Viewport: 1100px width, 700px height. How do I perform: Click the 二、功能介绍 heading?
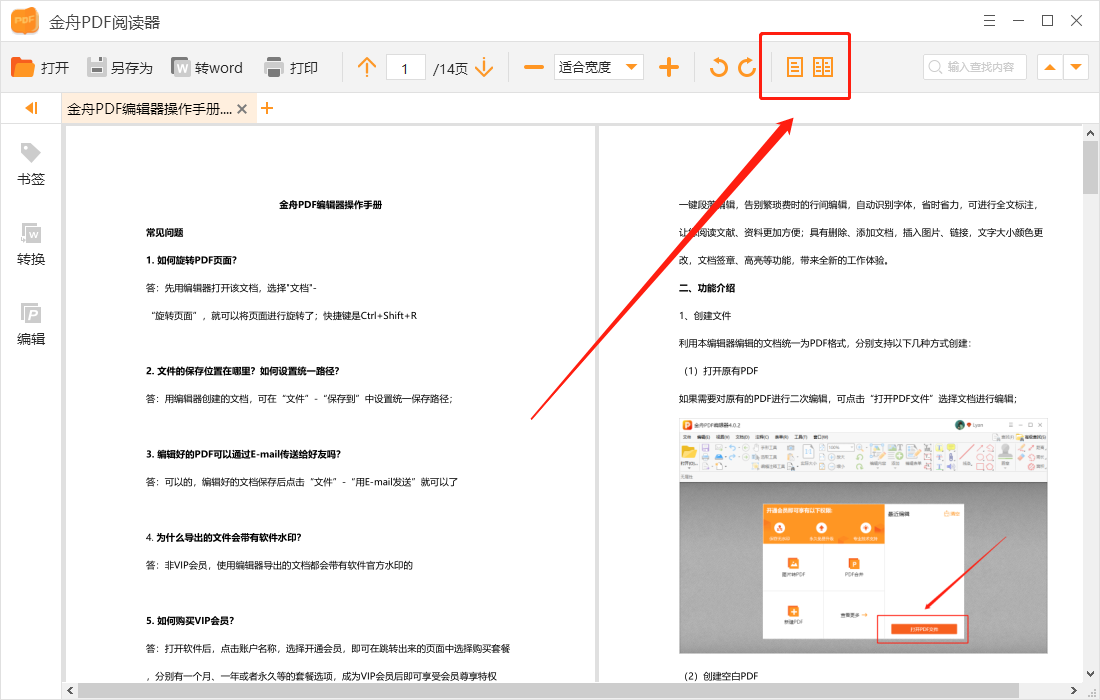pyautogui.click(x=706, y=288)
